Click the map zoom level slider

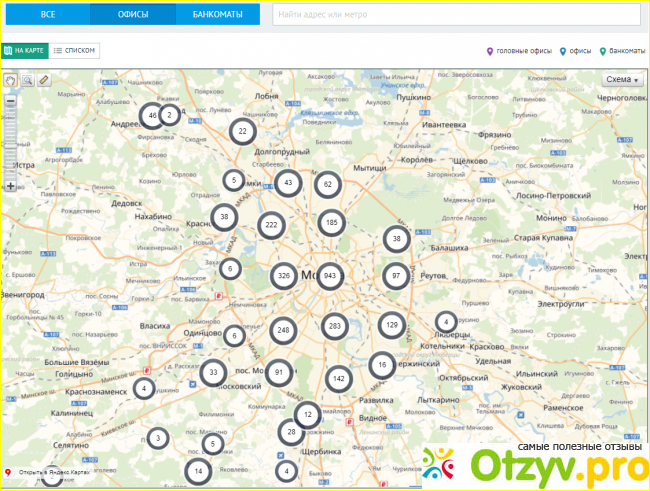pos(11,144)
